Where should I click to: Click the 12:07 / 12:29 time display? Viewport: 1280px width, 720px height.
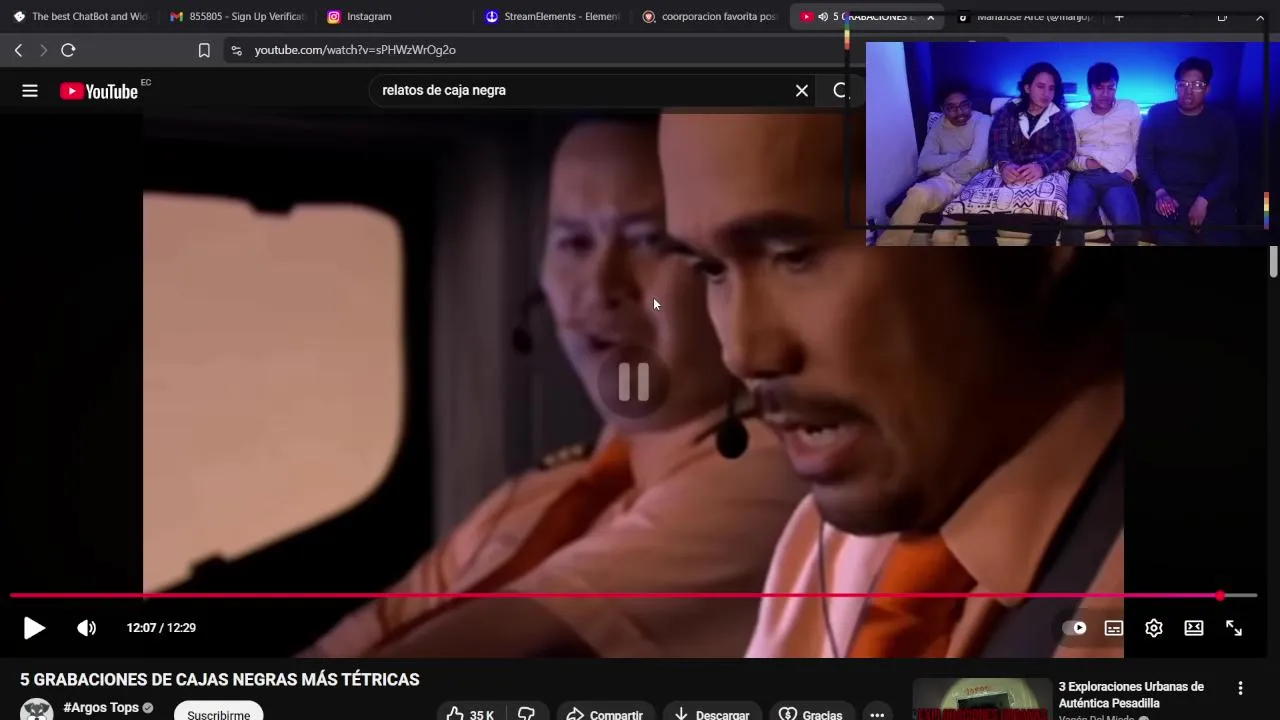161,628
